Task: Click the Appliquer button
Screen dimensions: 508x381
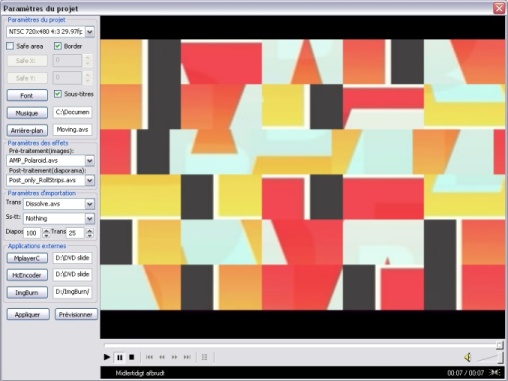Action: [x=28, y=314]
